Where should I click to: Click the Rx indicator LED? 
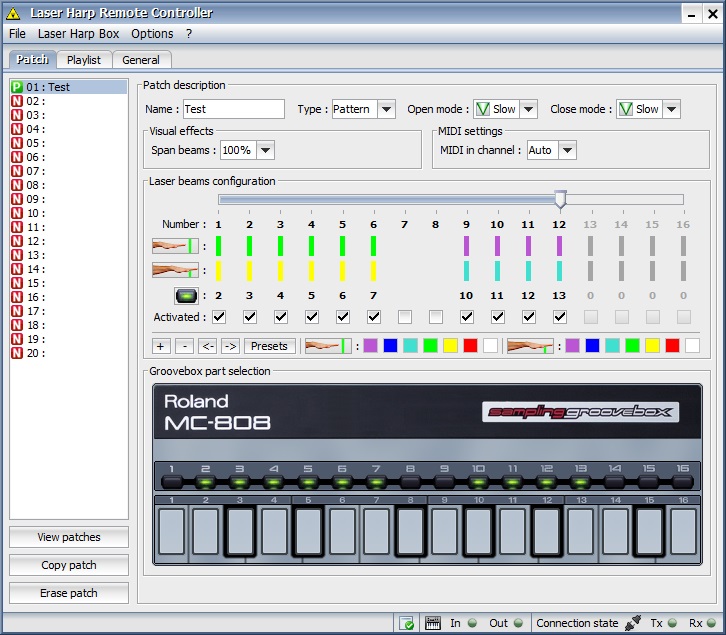point(711,623)
